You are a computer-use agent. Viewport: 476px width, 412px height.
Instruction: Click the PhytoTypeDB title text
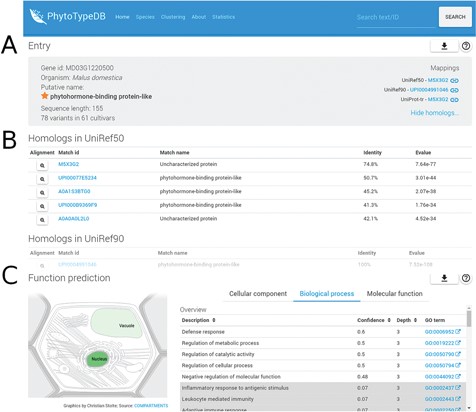coord(76,16)
